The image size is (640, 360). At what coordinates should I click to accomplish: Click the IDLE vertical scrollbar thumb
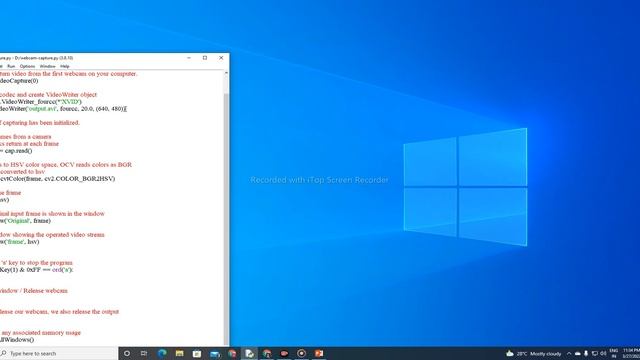[227, 218]
